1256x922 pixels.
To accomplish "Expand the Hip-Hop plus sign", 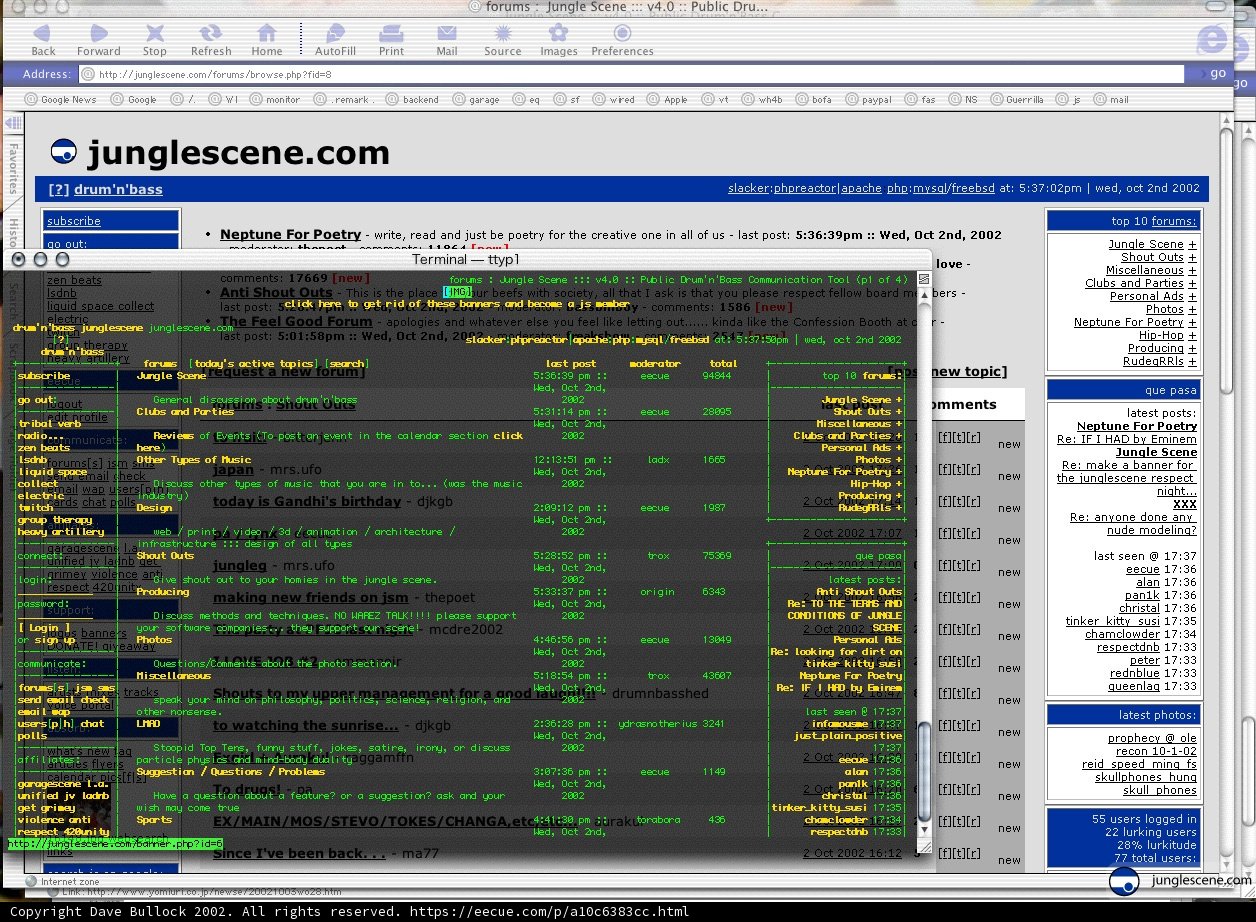I will (1192, 335).
